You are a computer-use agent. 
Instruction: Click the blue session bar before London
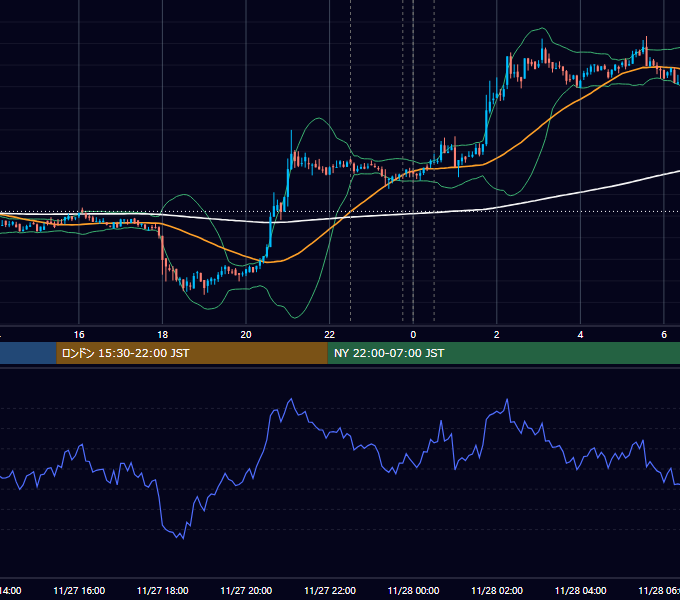pyautogui.click(x=28, y=353)
